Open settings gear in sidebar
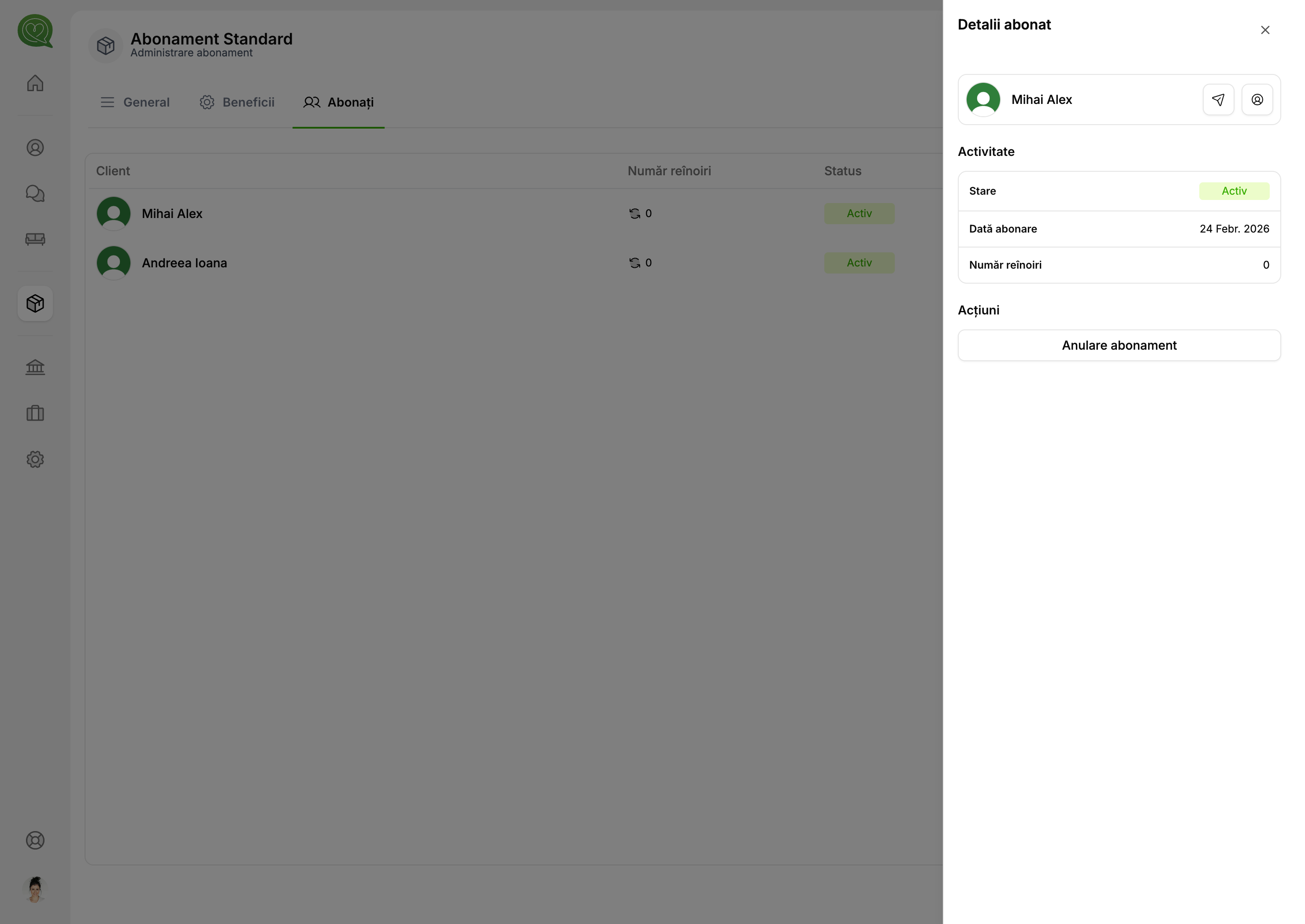 (x=35, y=459)
